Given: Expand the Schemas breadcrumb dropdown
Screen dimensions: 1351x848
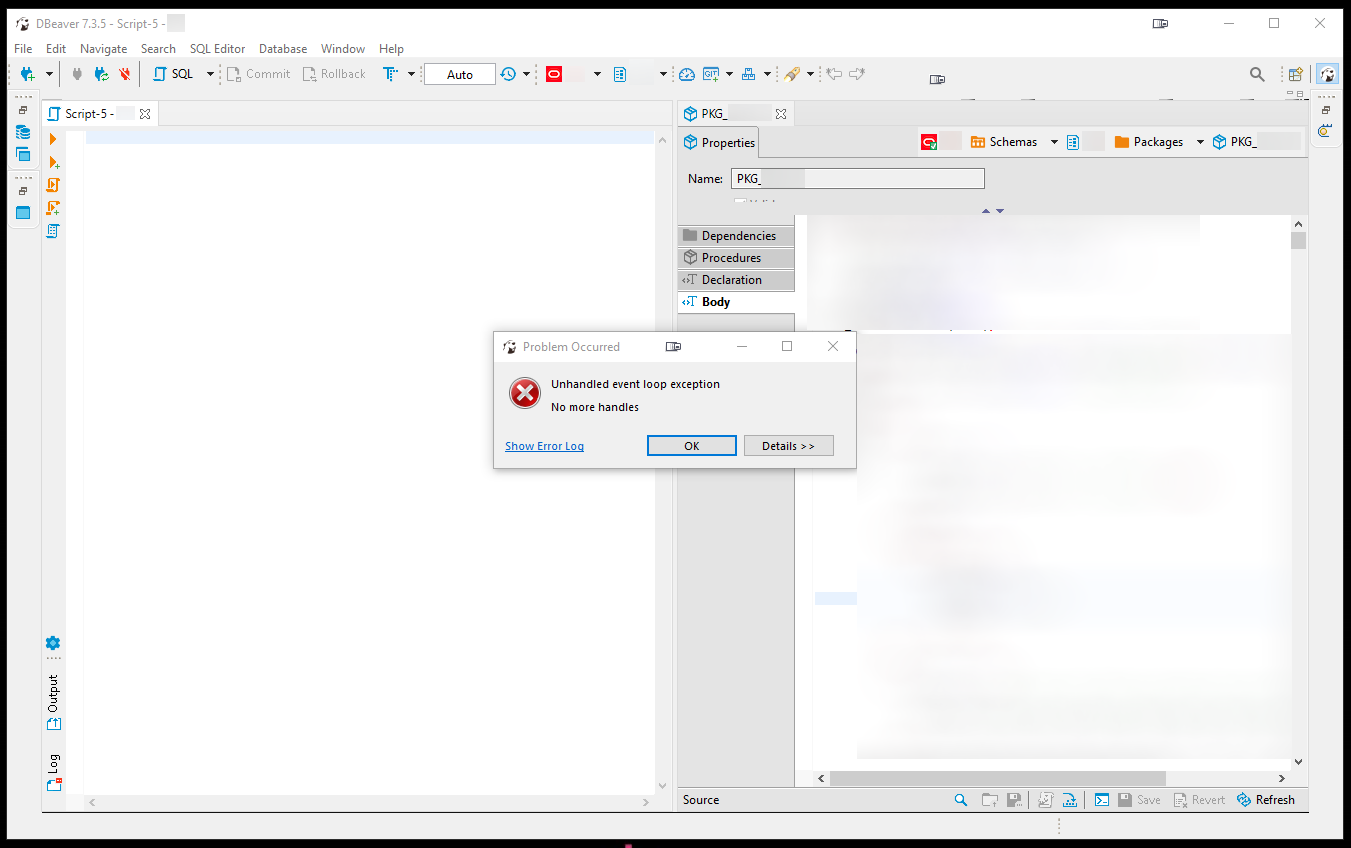Looking at the screenshot, I should click(1055, 141).
